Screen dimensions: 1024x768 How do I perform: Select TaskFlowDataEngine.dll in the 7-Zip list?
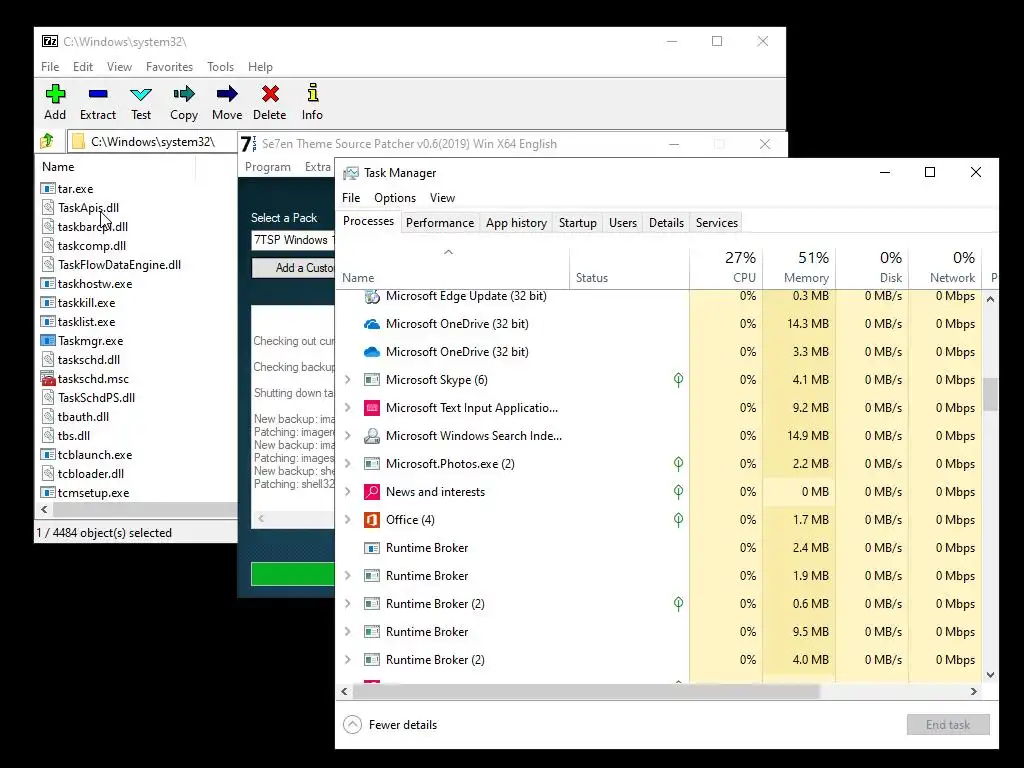[119, 264]
